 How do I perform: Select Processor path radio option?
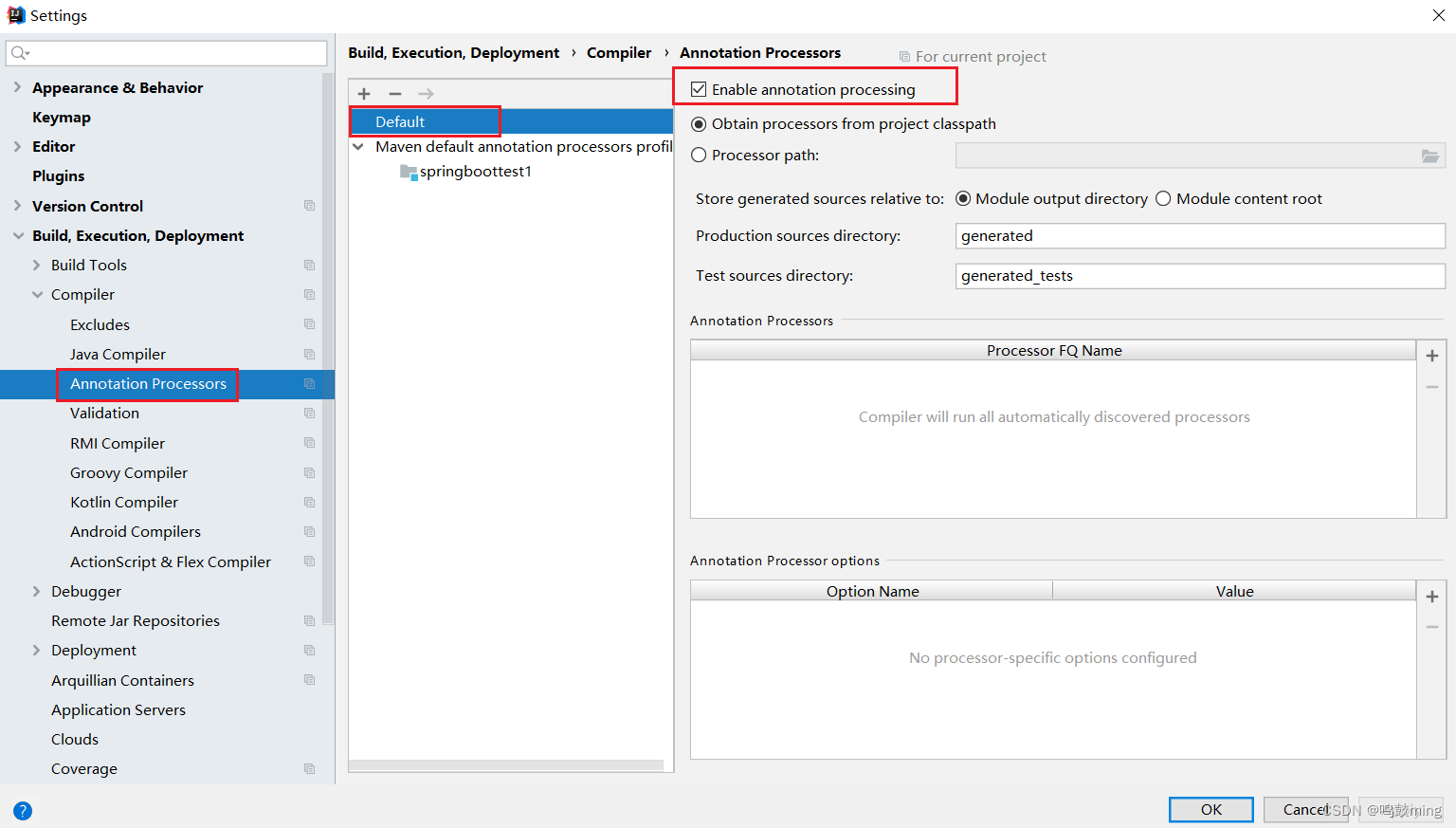click(699, 156)
